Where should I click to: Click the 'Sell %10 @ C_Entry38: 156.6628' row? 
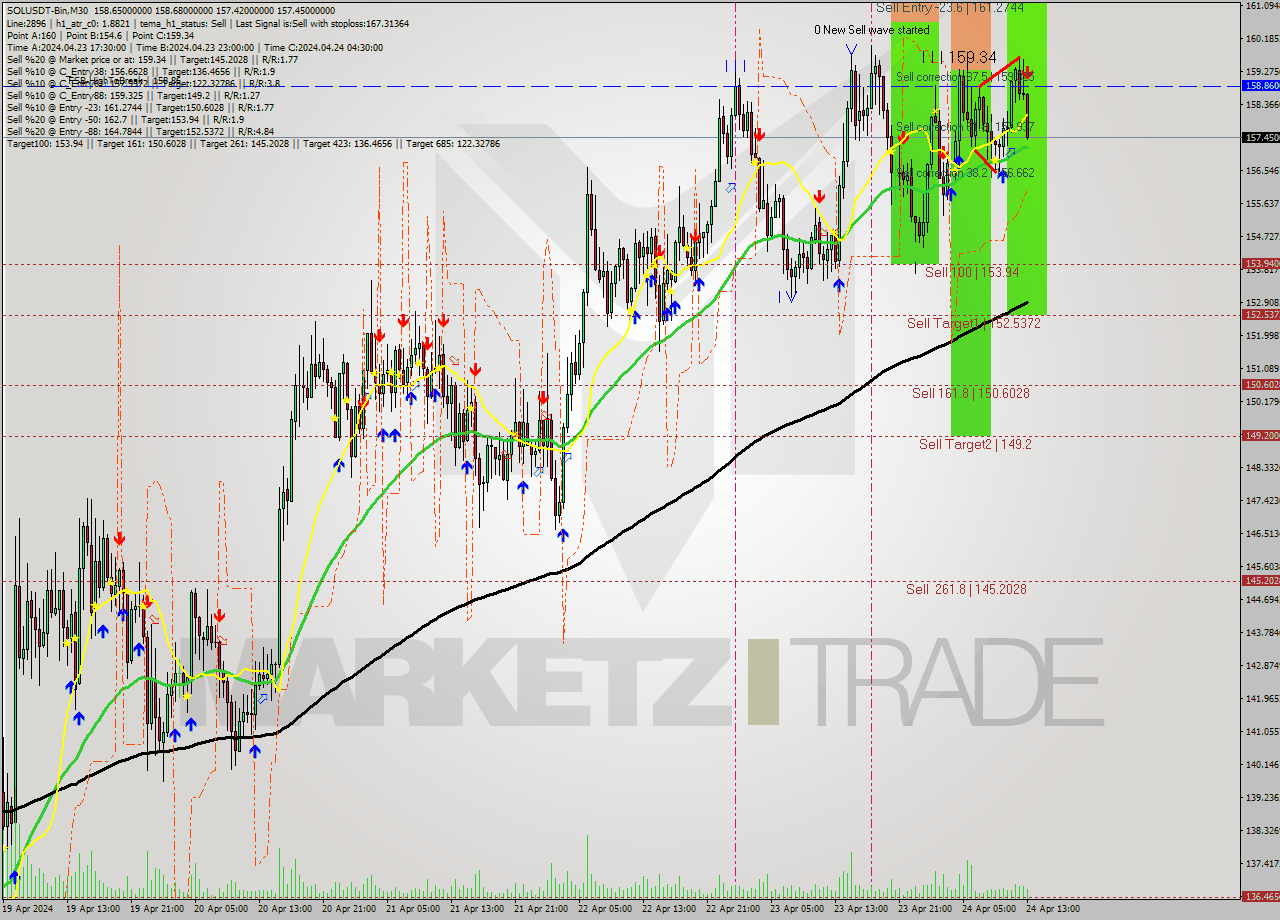coord(140,71)
